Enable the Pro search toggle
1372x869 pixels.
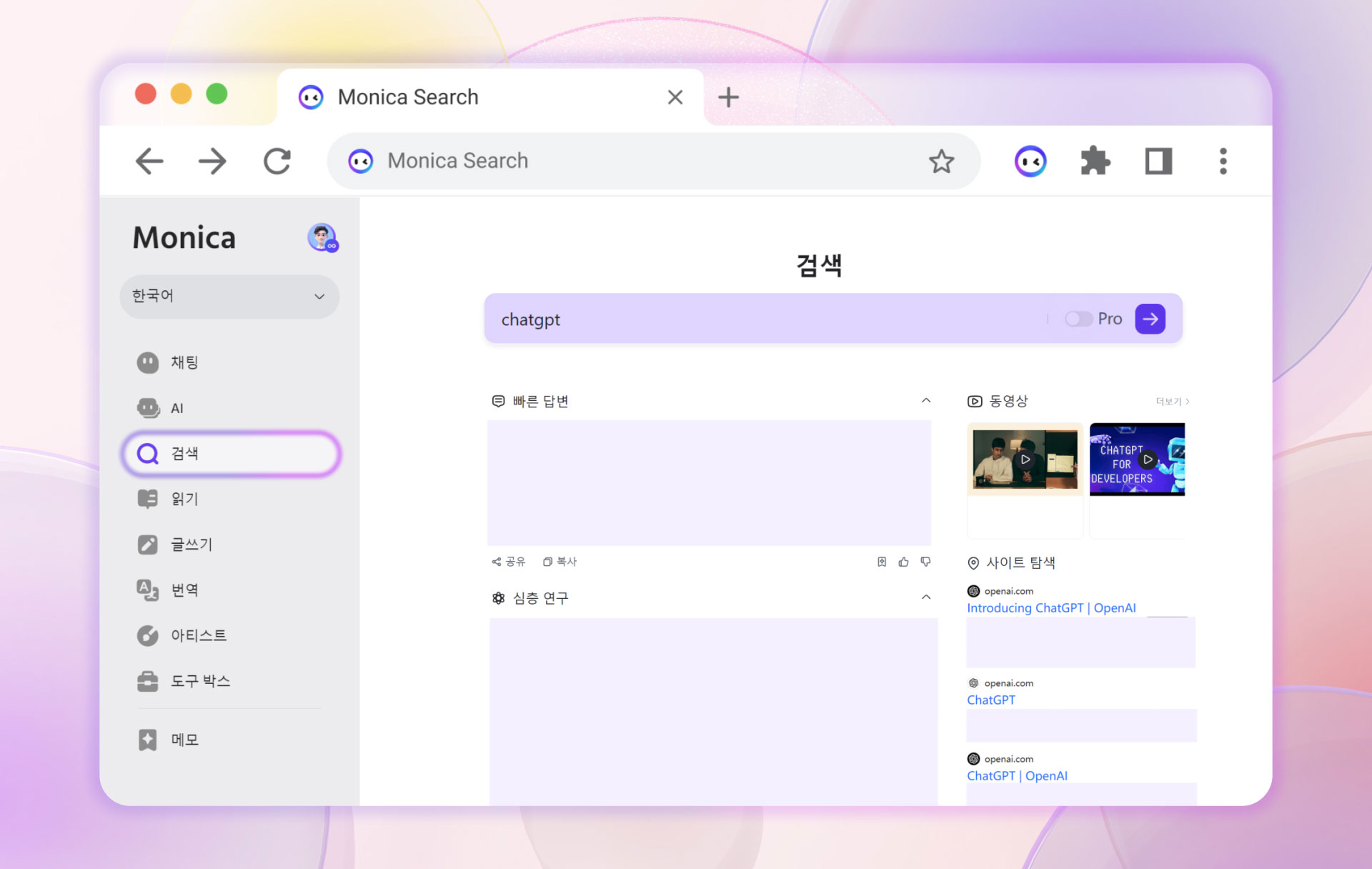(x=1078, y=319)
